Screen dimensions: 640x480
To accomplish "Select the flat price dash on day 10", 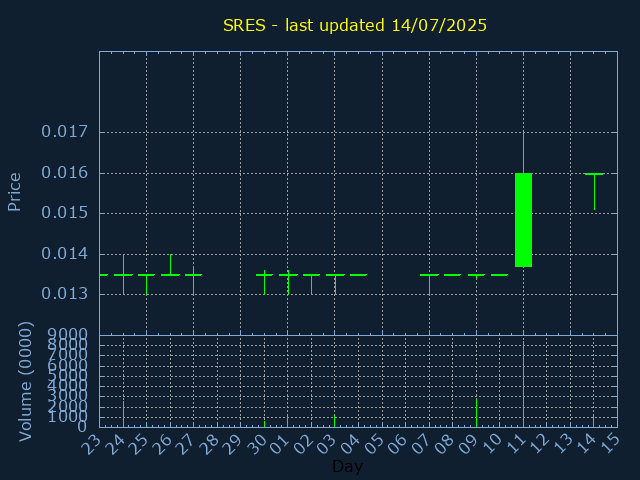I will click(500, 275).
